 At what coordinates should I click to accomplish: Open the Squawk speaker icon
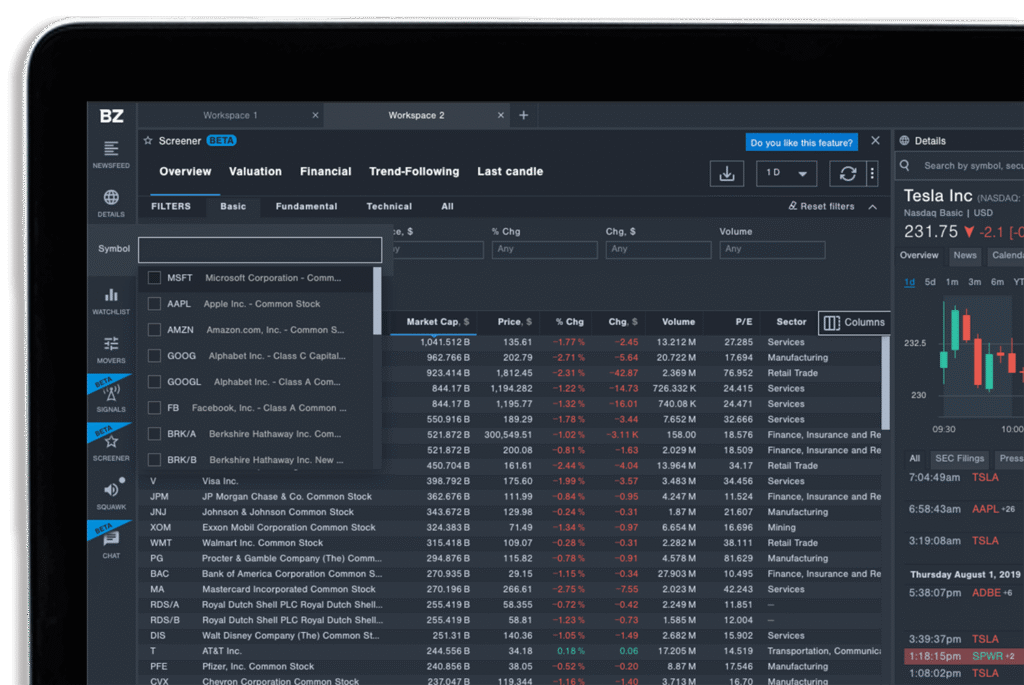(x=111, y=493)
